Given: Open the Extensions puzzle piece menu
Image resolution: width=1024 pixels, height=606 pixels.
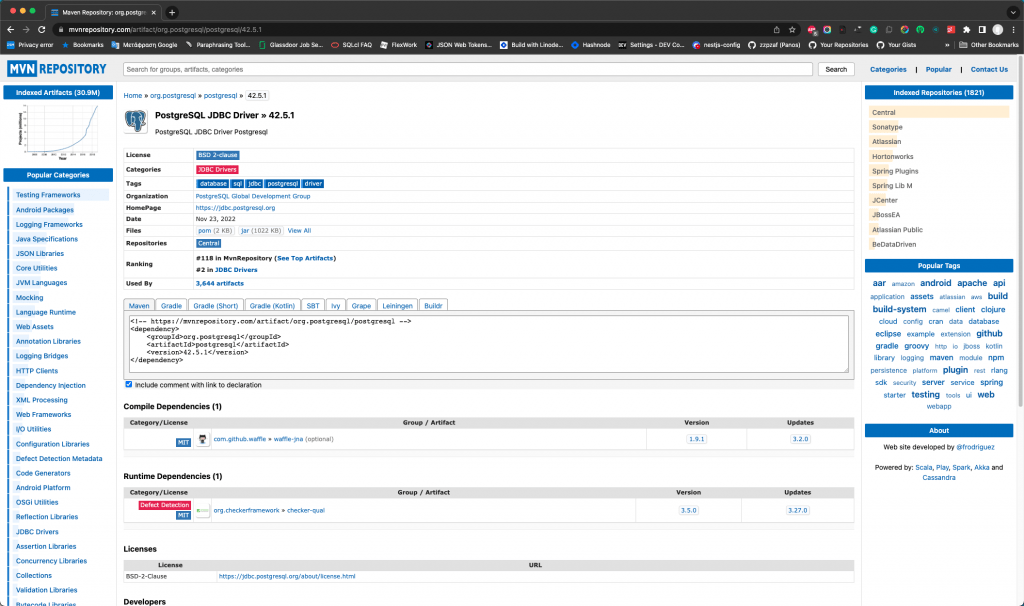Looking at the screenshot, I should pyautogui.click(x=967, y=29).
